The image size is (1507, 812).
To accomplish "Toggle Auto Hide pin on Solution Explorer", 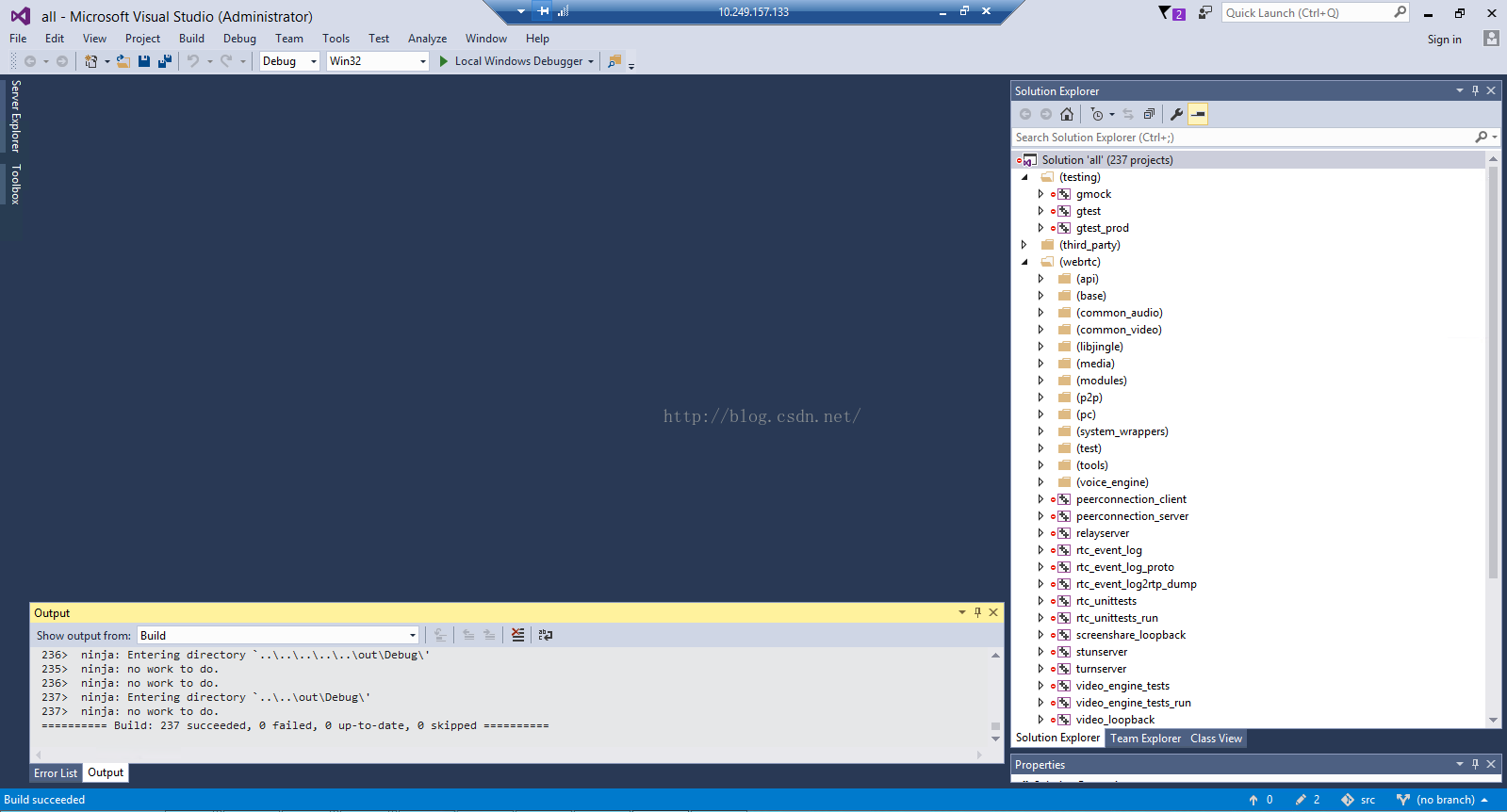I will [x=1475, y=90].
